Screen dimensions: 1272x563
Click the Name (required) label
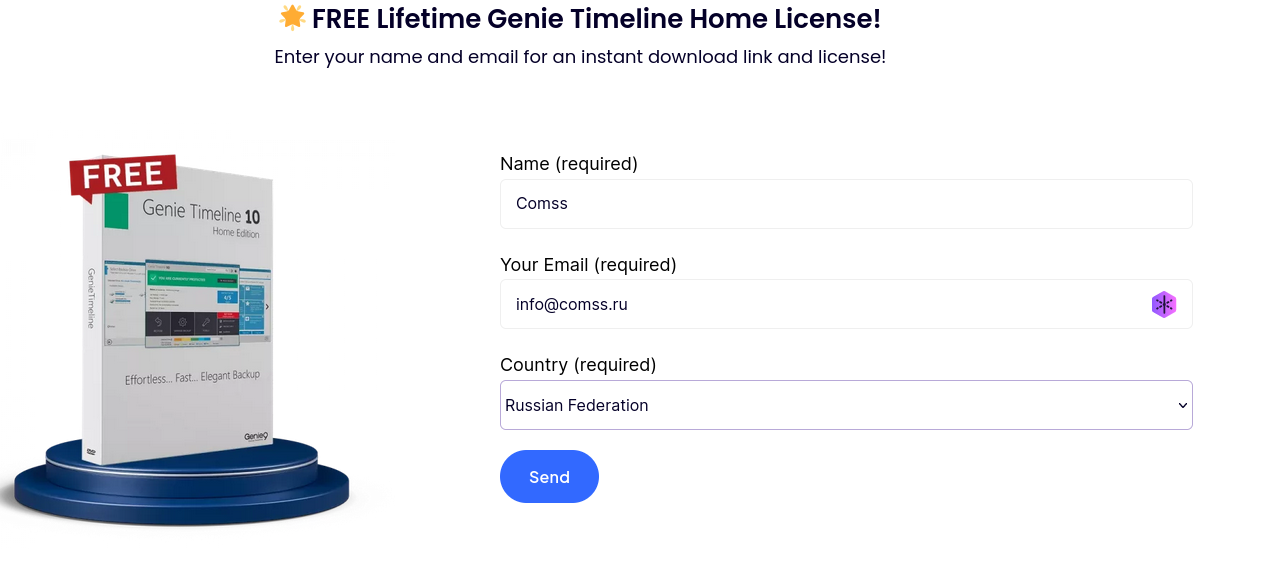click(x=569, y=164)
